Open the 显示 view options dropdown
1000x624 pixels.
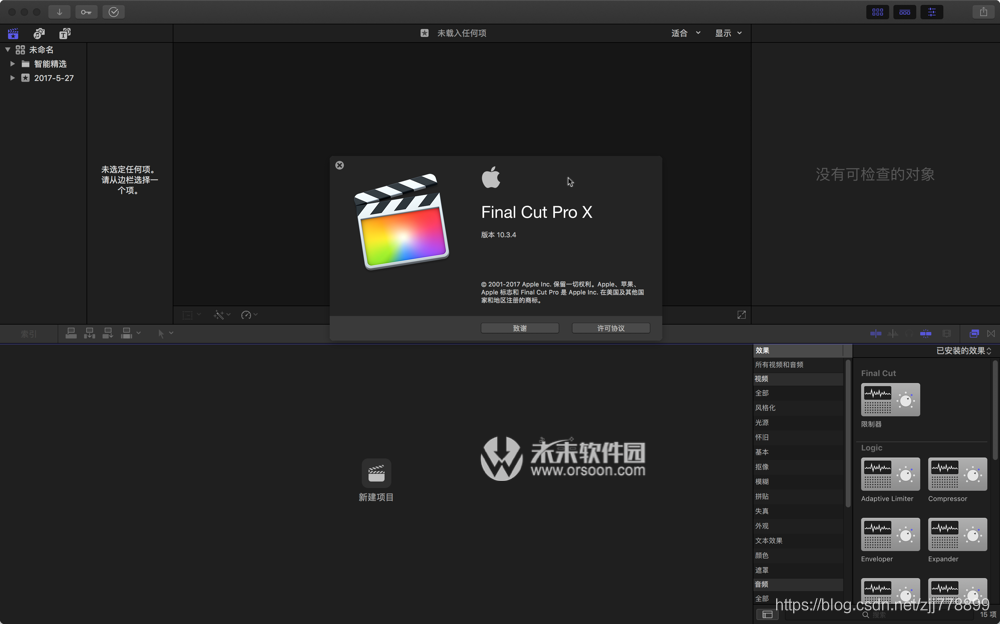tap(729, 33)
